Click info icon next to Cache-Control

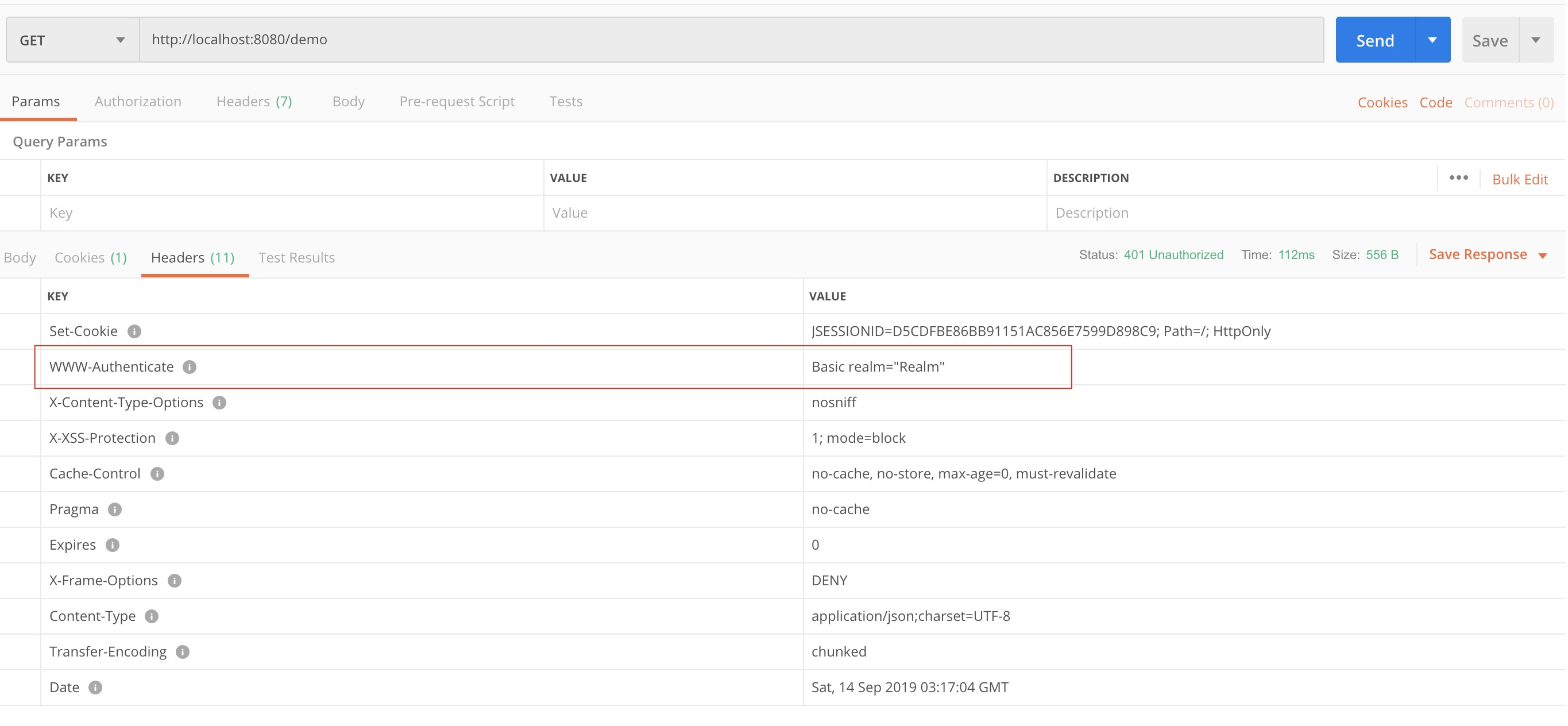click(157, 473)
